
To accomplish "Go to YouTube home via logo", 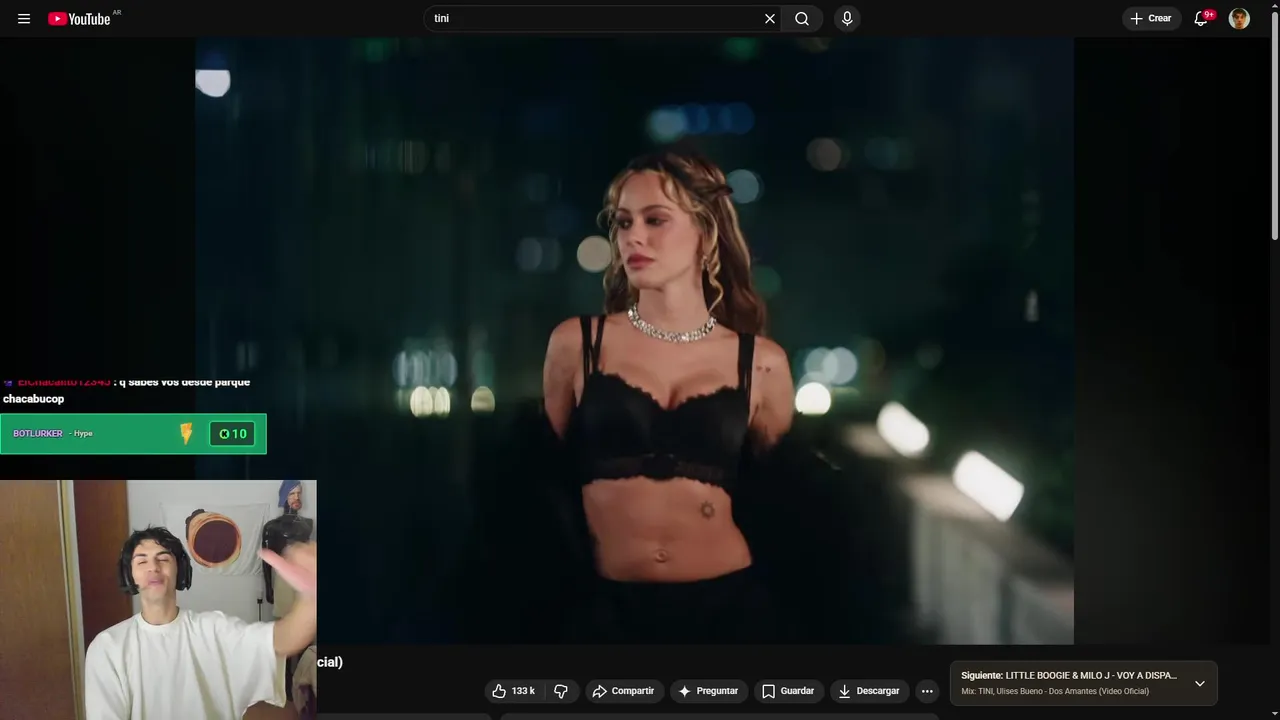I will pyautogui.click(x=79, y=19).
